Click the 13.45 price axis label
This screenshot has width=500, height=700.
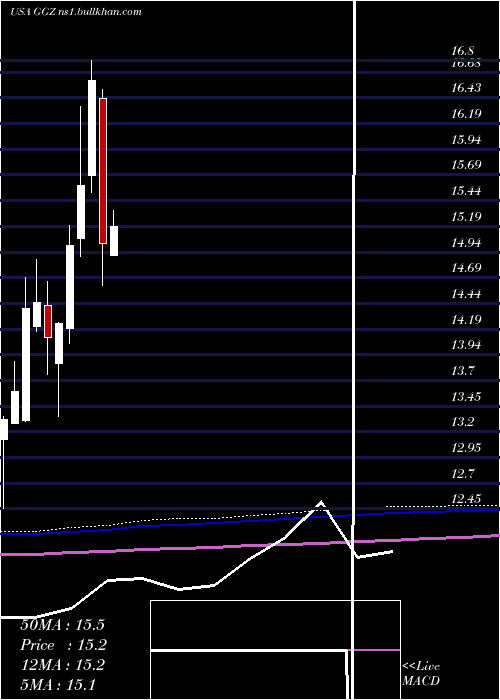point(466,397)
